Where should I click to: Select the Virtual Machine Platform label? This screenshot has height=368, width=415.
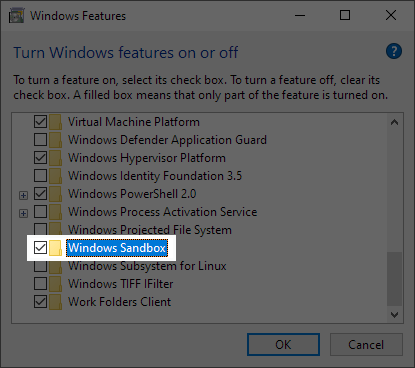point(134,122)
